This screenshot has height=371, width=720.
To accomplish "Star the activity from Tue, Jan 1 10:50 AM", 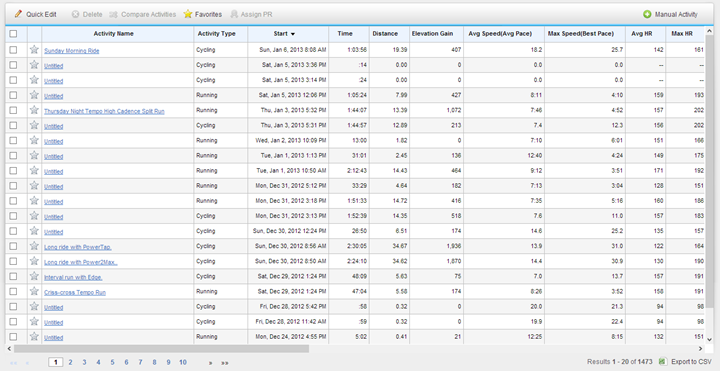I will (x=34, y=171).
